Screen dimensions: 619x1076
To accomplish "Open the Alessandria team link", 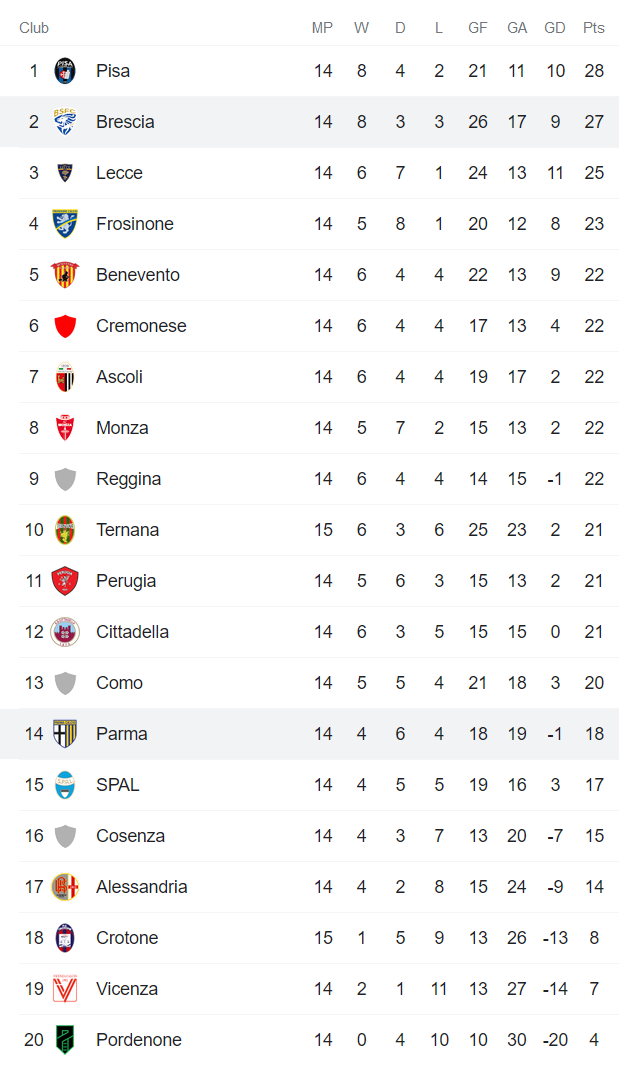I will tap(141, 887).
